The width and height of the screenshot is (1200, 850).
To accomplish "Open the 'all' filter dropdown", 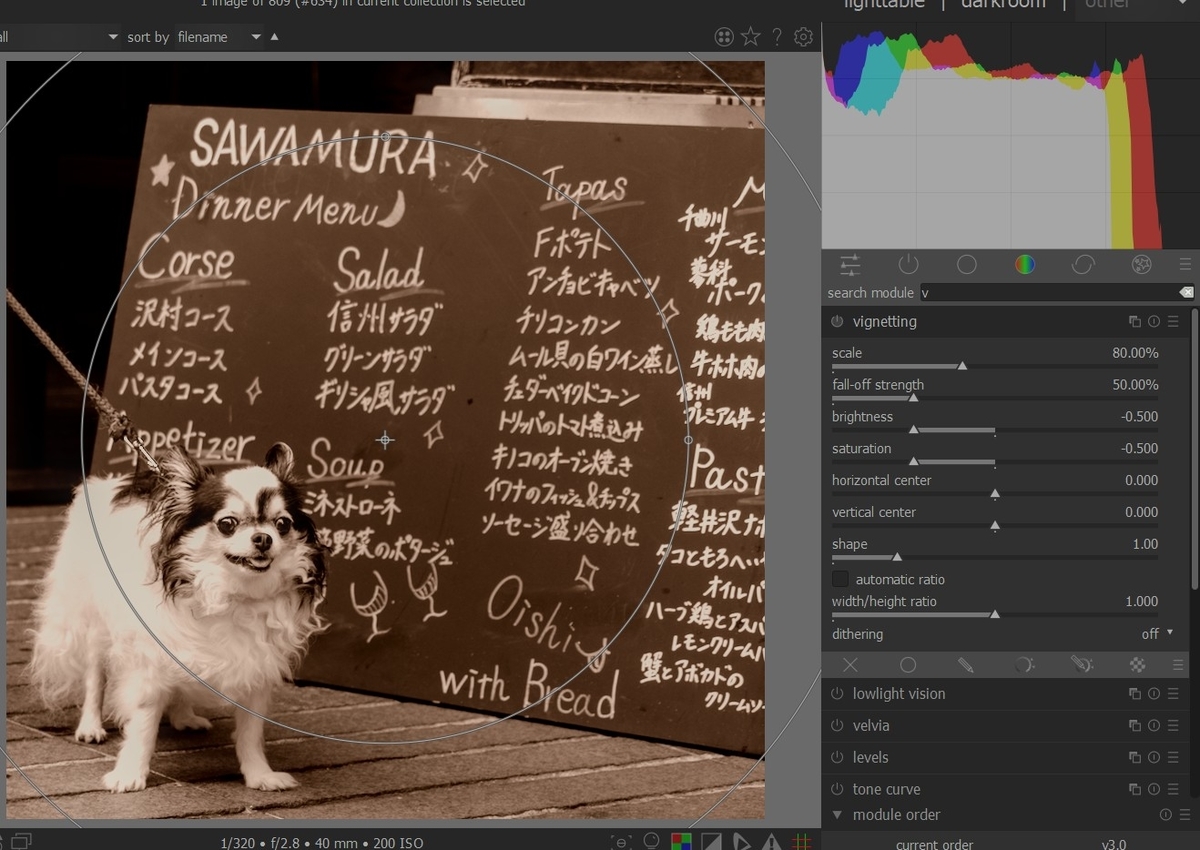I will point(60,37).
